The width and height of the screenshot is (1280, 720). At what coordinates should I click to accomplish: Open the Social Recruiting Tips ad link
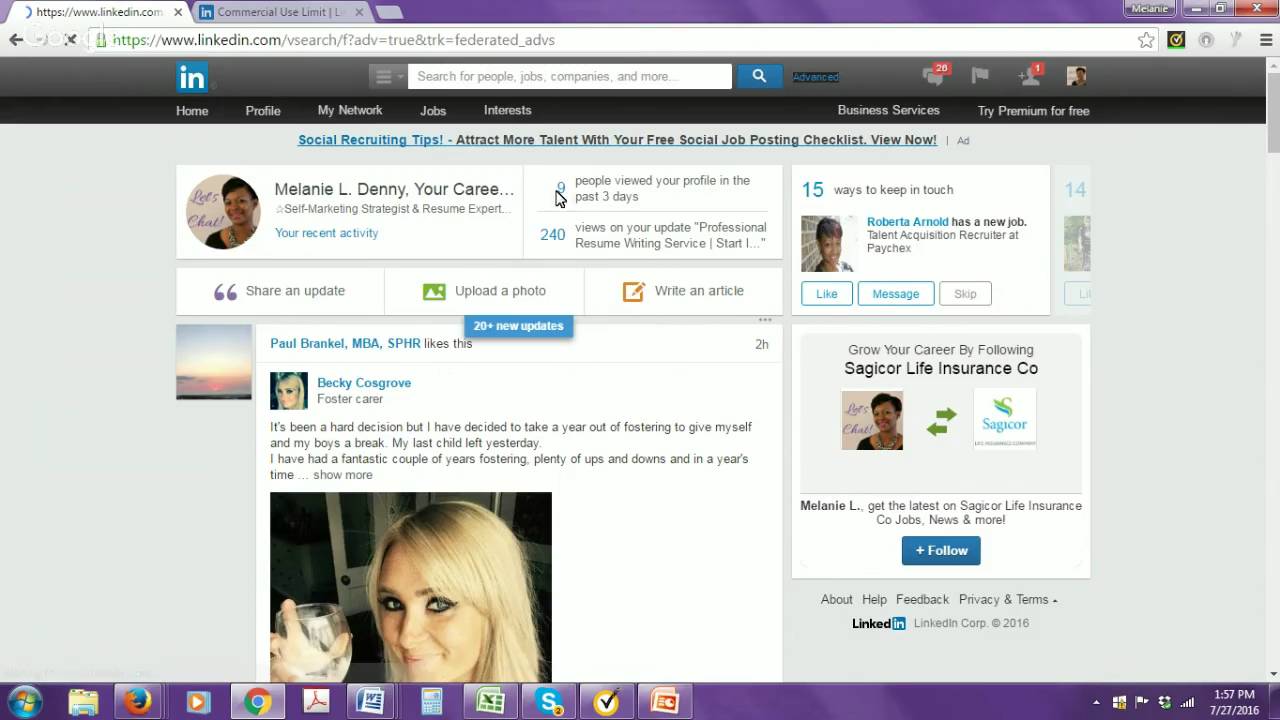point(617,140)
